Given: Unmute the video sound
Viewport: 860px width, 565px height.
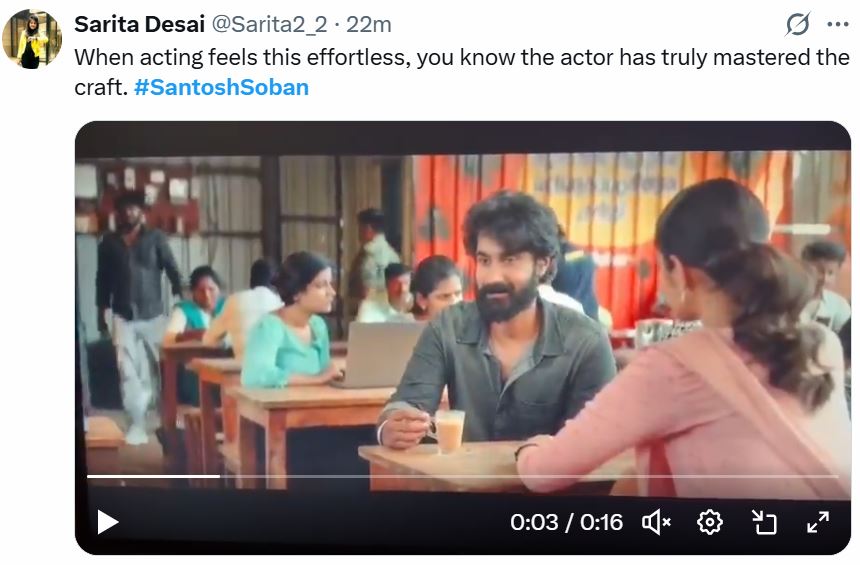Looking at the screenshot, I should tap(656, 521).
